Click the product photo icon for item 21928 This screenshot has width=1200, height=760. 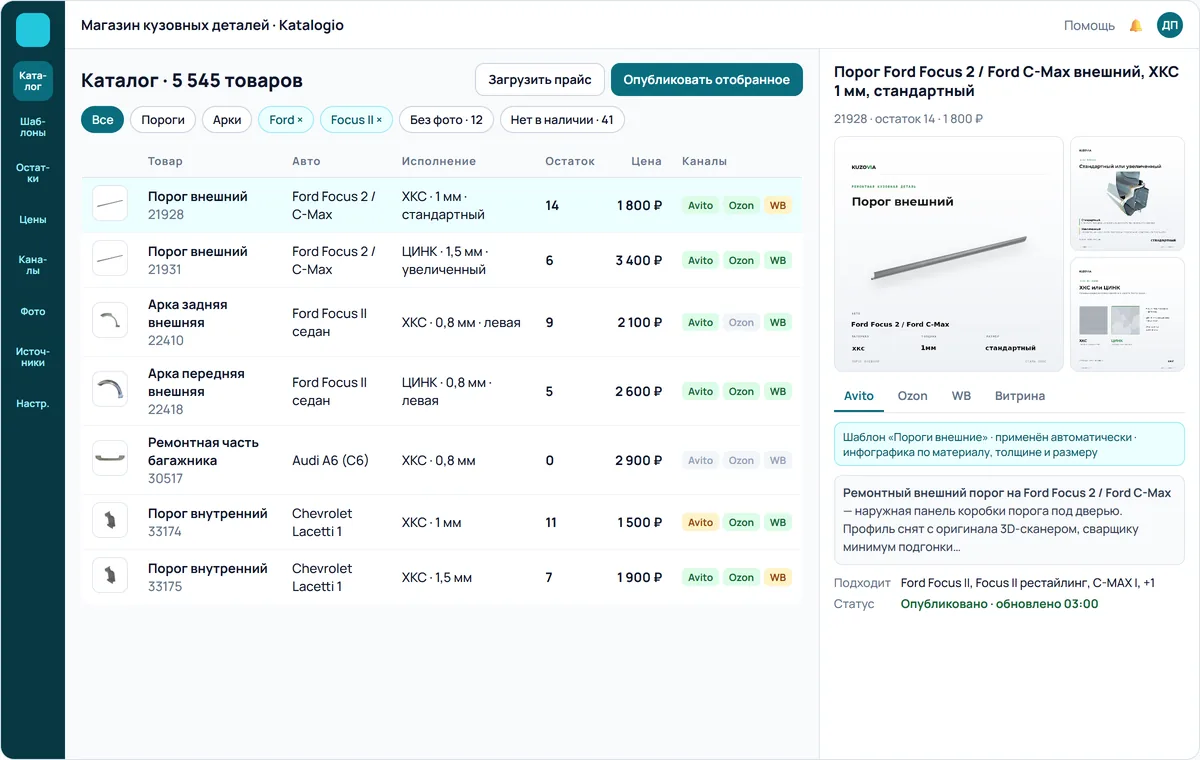pos(110,204)
